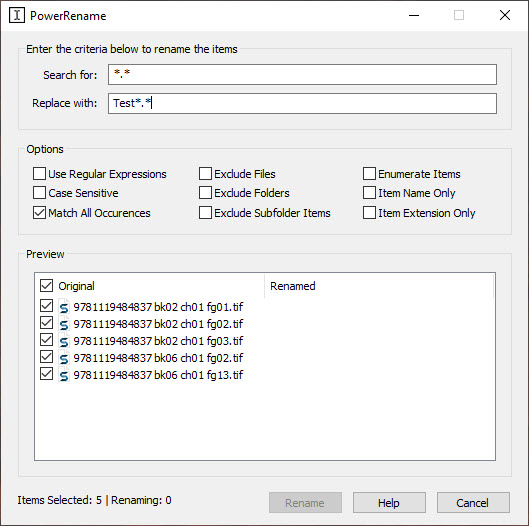Click the Renamed column header
Screen dimensions: 529x526
[x=293, y=286]
